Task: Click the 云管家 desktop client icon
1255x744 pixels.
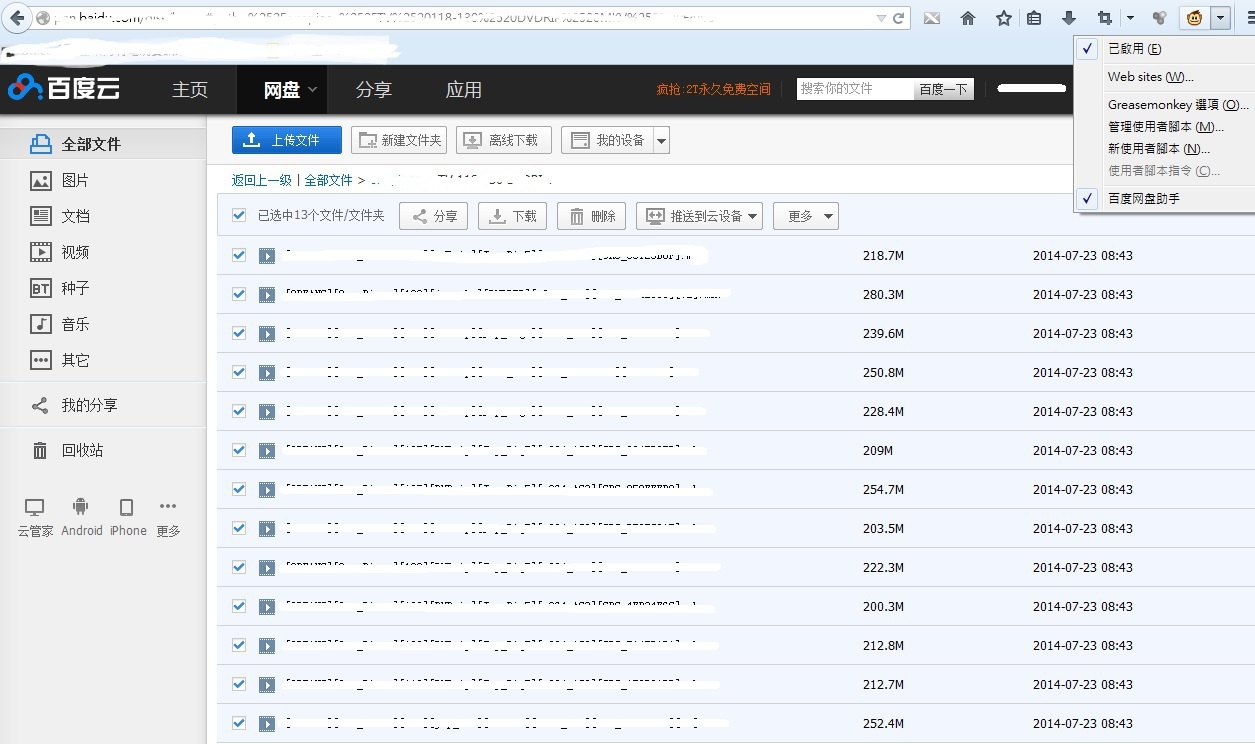Action: click(35, 508)
